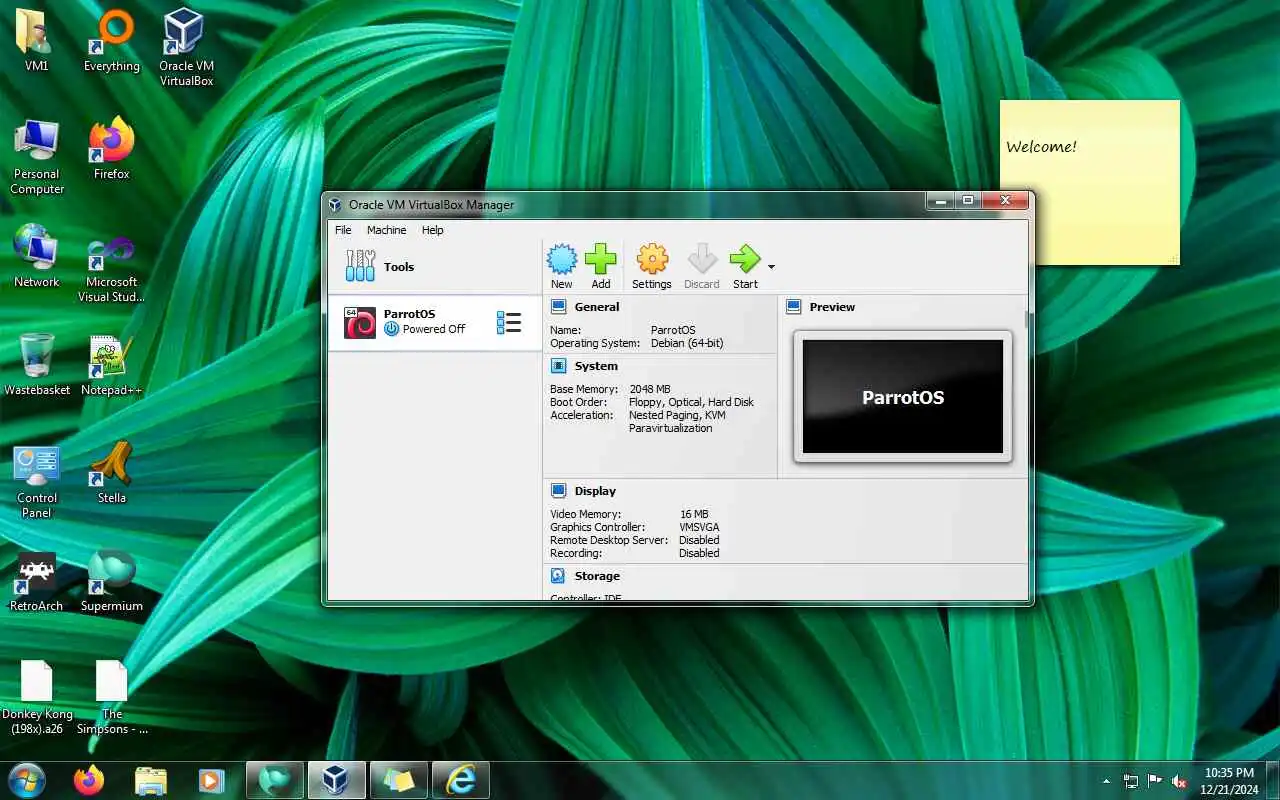Click the System section chip icon
Image resolution: width=1280 pixels, height=800 pixels.
click(559, 366)
